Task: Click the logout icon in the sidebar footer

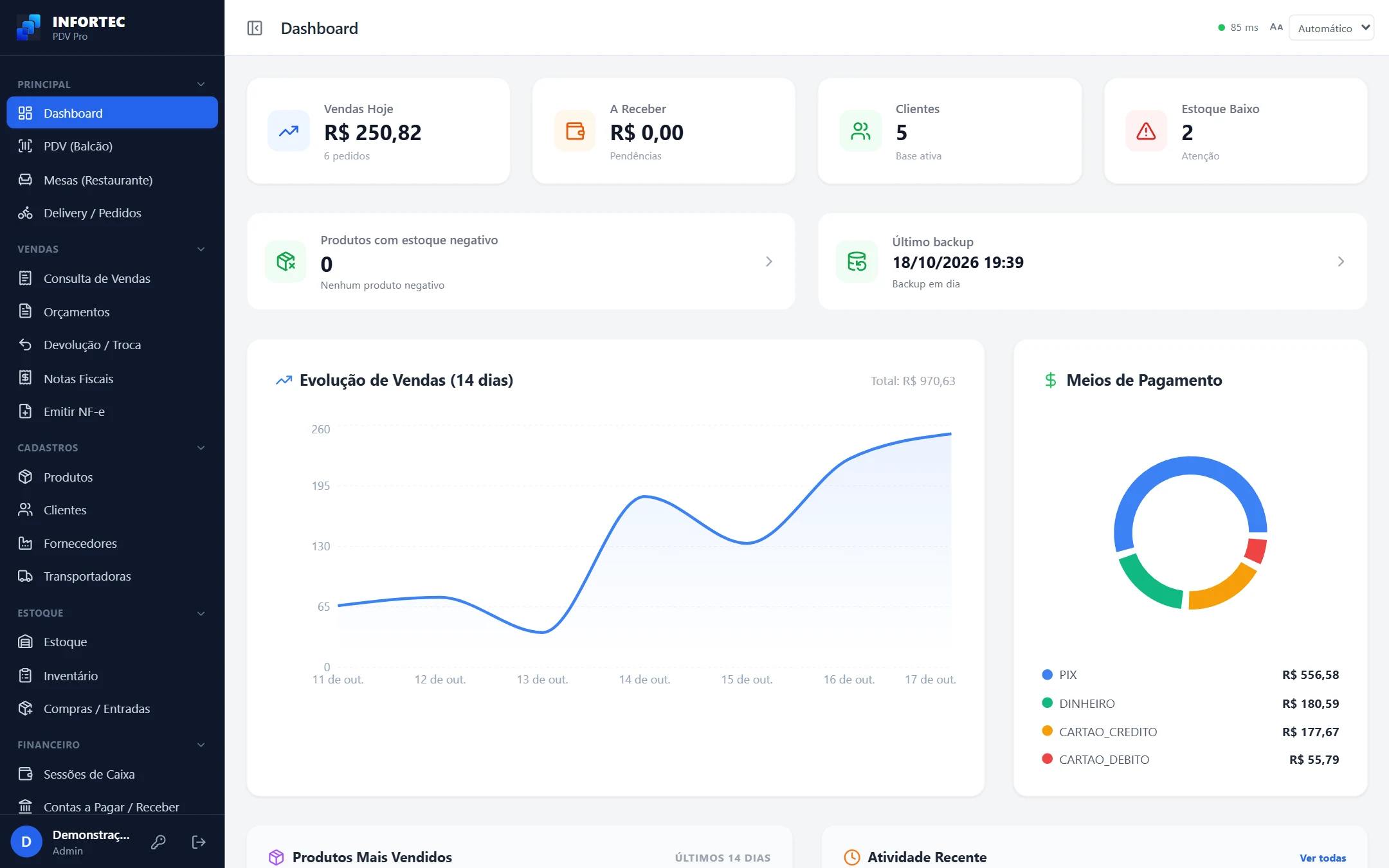Action: coord(199,842)
